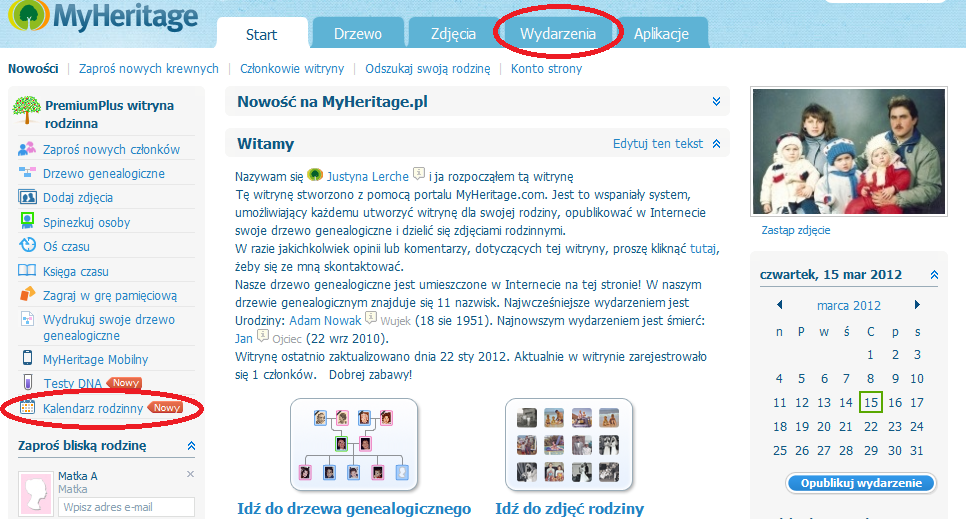Open Spinezkuj osoby link
Screen dimensions: 966x519
(x=86, y=223)
